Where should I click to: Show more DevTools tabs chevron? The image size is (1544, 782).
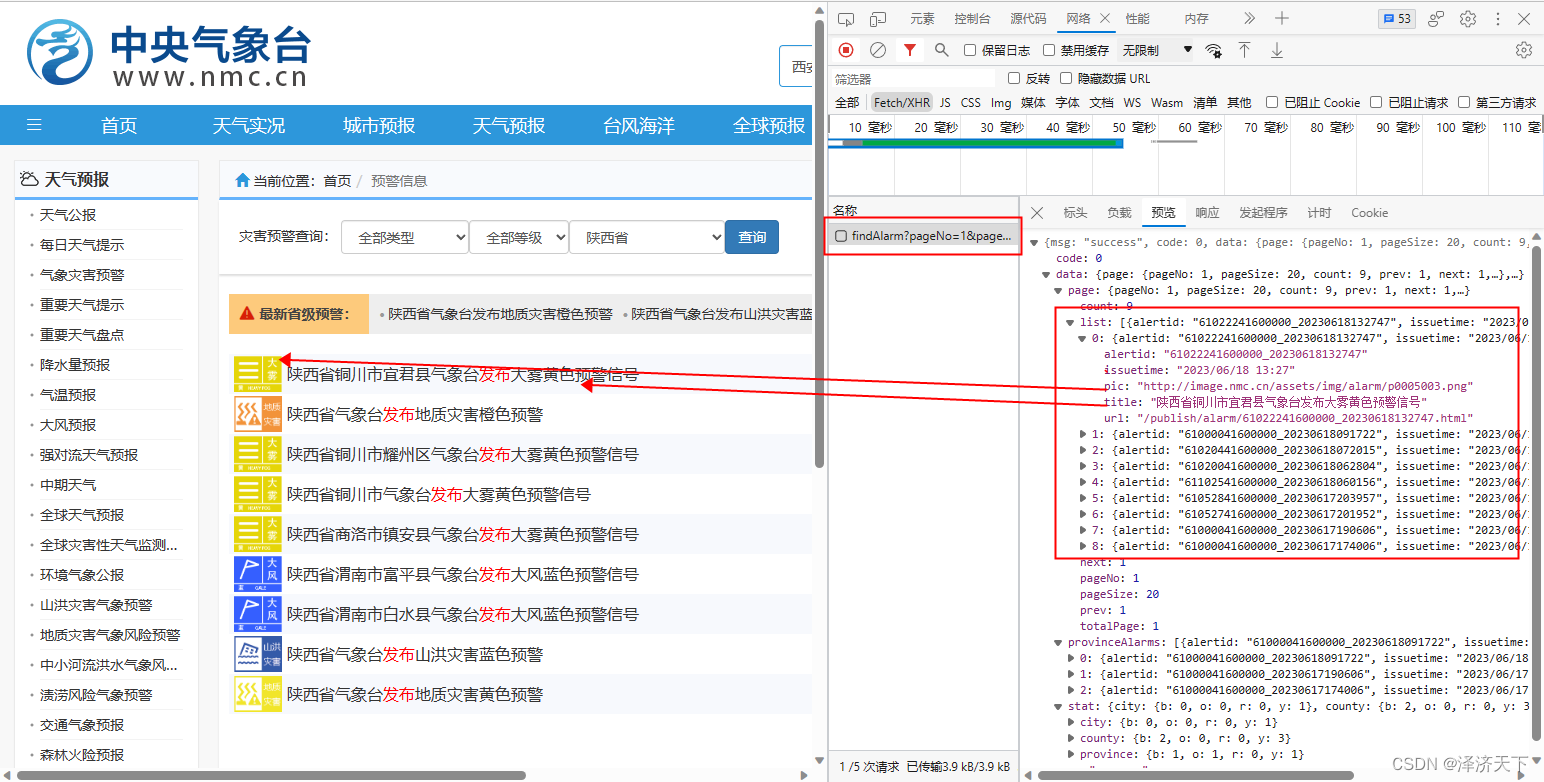click(x=1250, y=19)
